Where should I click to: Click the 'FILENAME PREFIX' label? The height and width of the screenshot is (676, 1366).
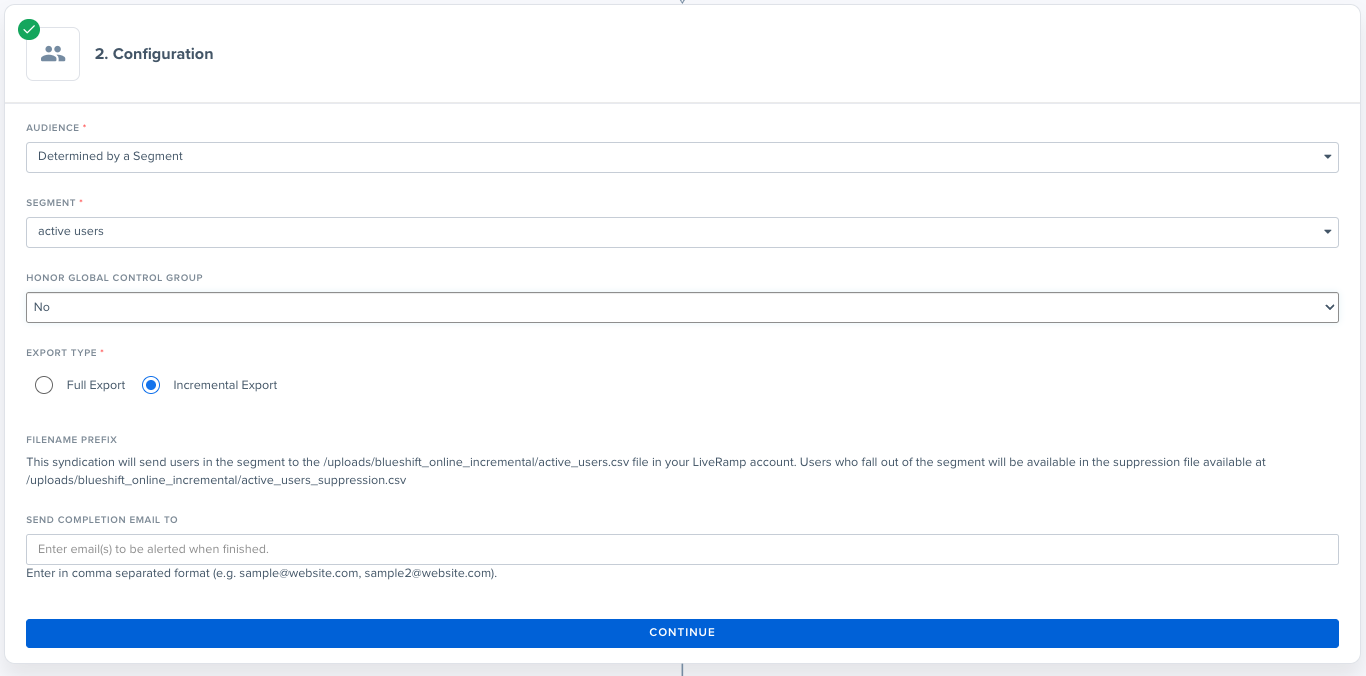tap(72, 440)
